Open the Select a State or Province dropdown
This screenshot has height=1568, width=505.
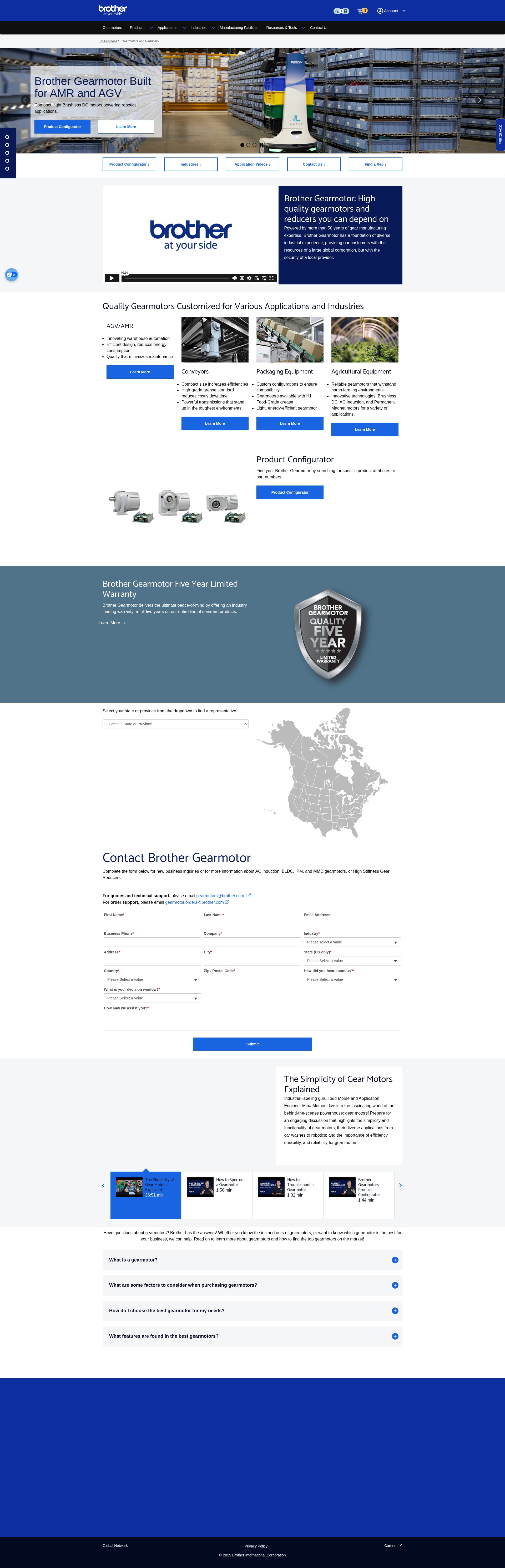coord(175,724)
